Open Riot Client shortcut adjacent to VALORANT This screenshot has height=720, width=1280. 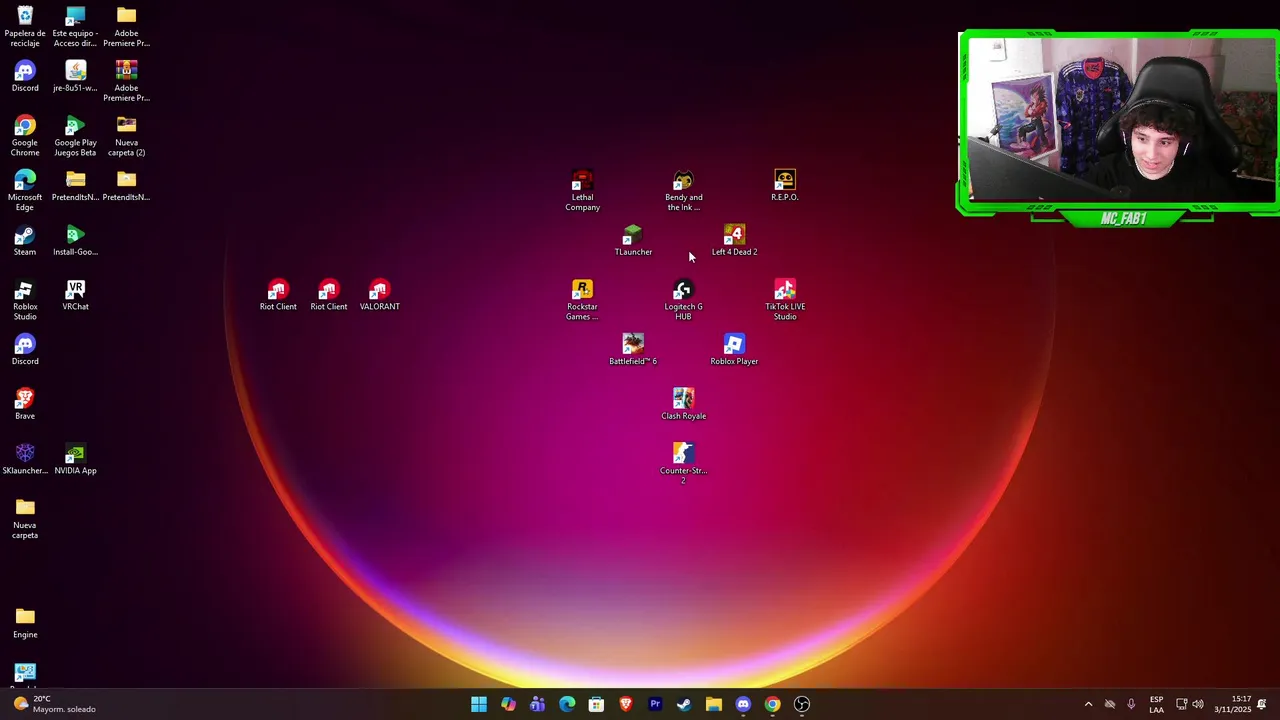pyautogui.click(x=329, y=295)
